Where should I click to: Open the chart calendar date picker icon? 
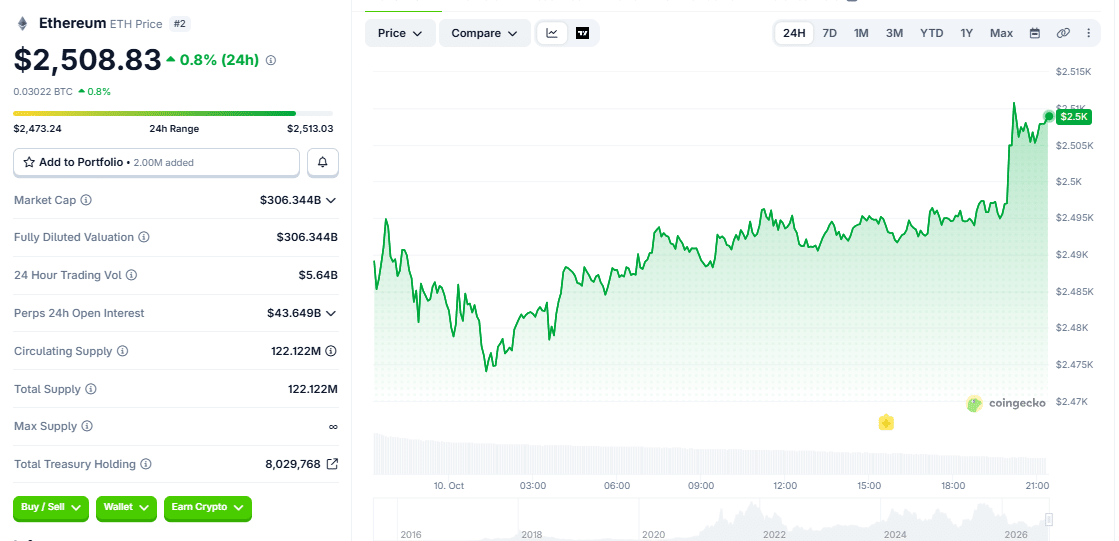1035,33
